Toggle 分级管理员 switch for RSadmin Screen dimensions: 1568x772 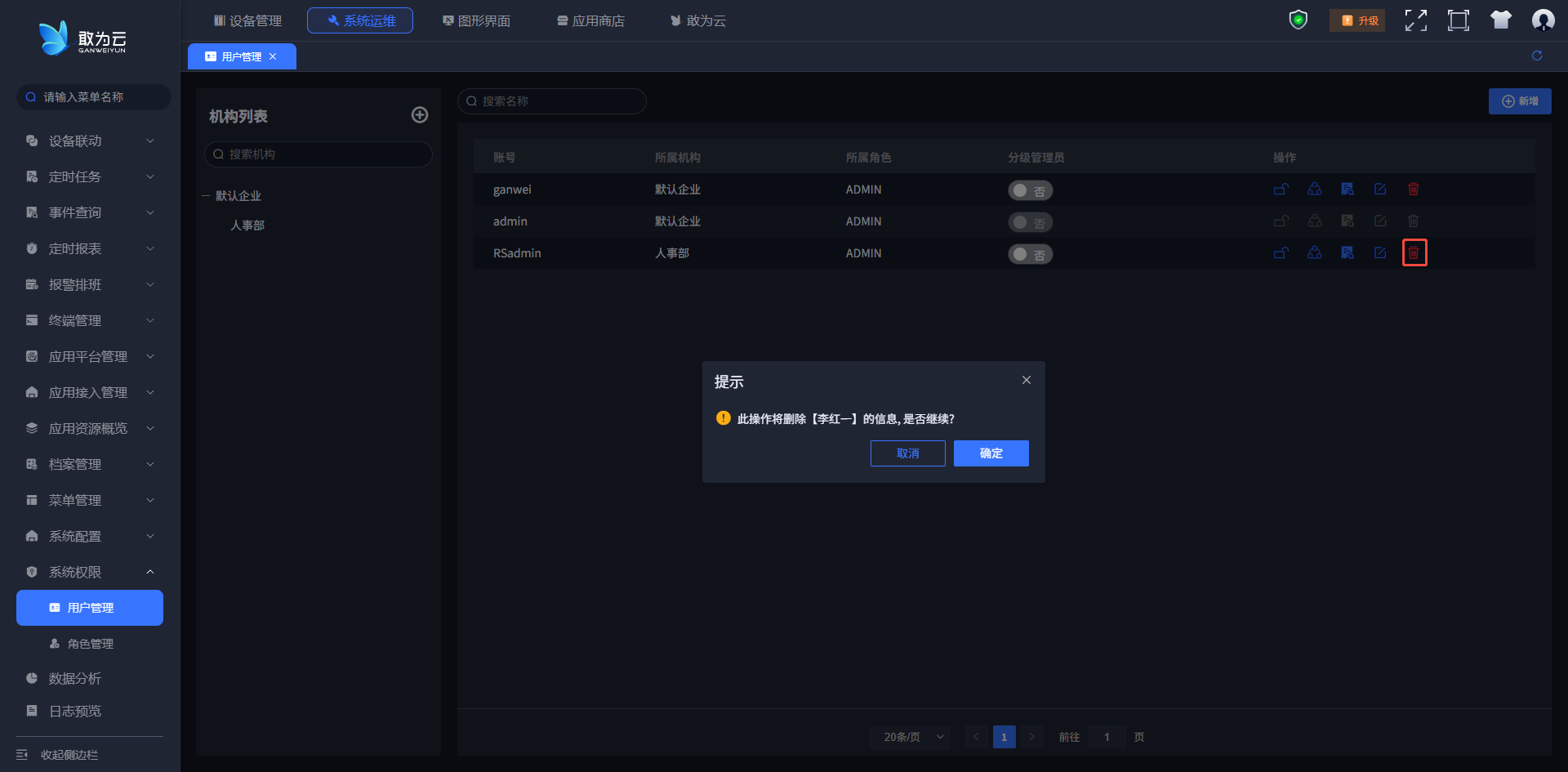coord(1030,254)
